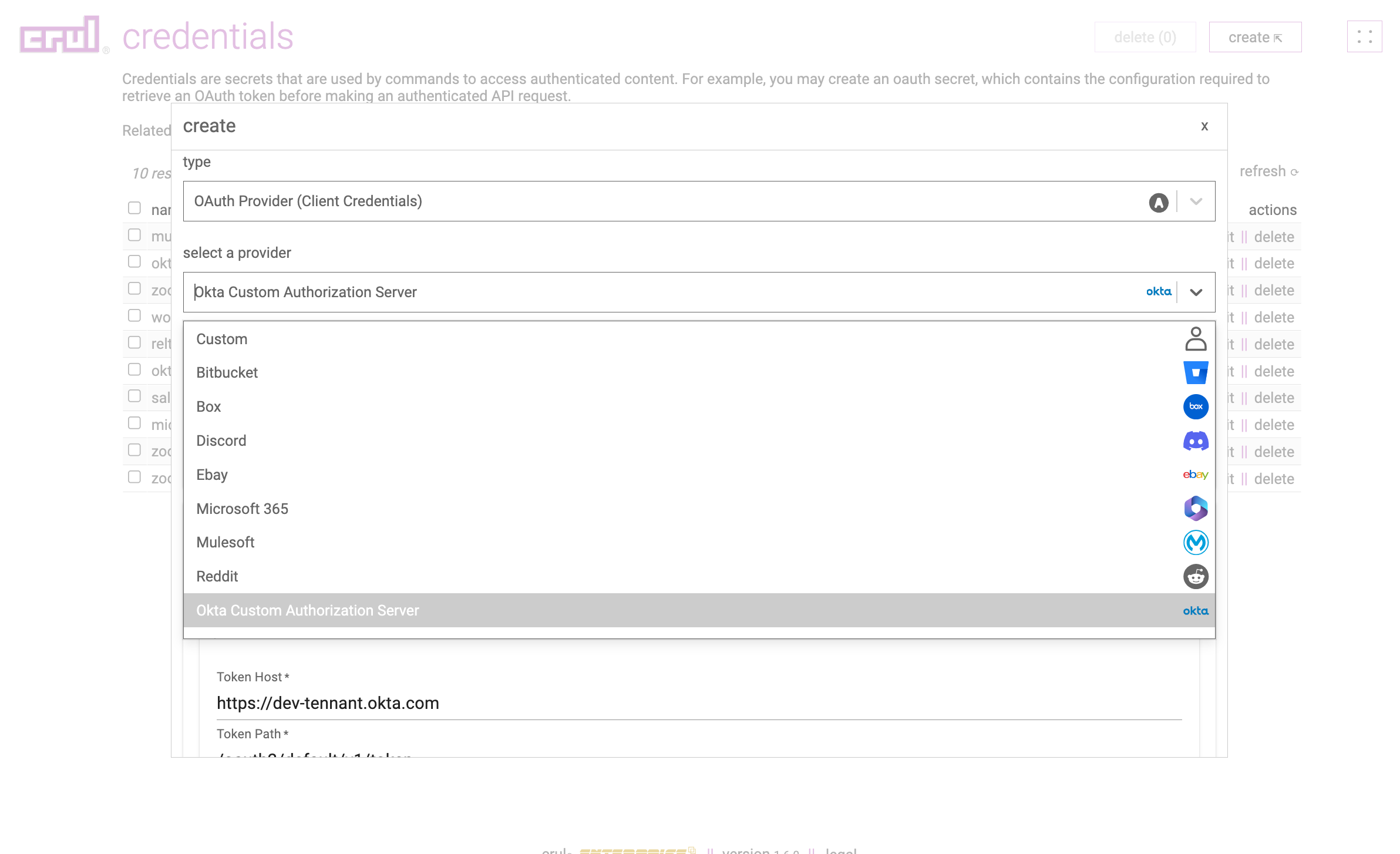The width and height of the screenshot is (1400, 854).
Task: Select Custom from provider list
Action: (699, 339)
